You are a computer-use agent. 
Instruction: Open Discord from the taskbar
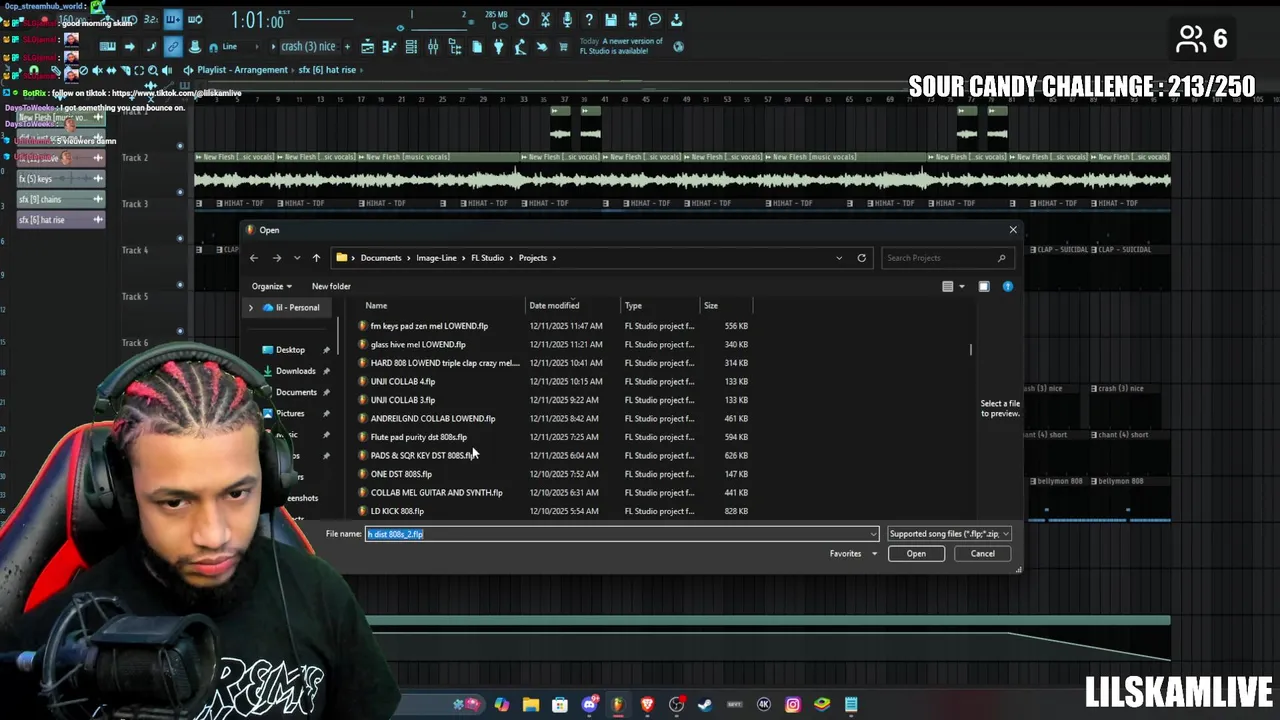589,704
